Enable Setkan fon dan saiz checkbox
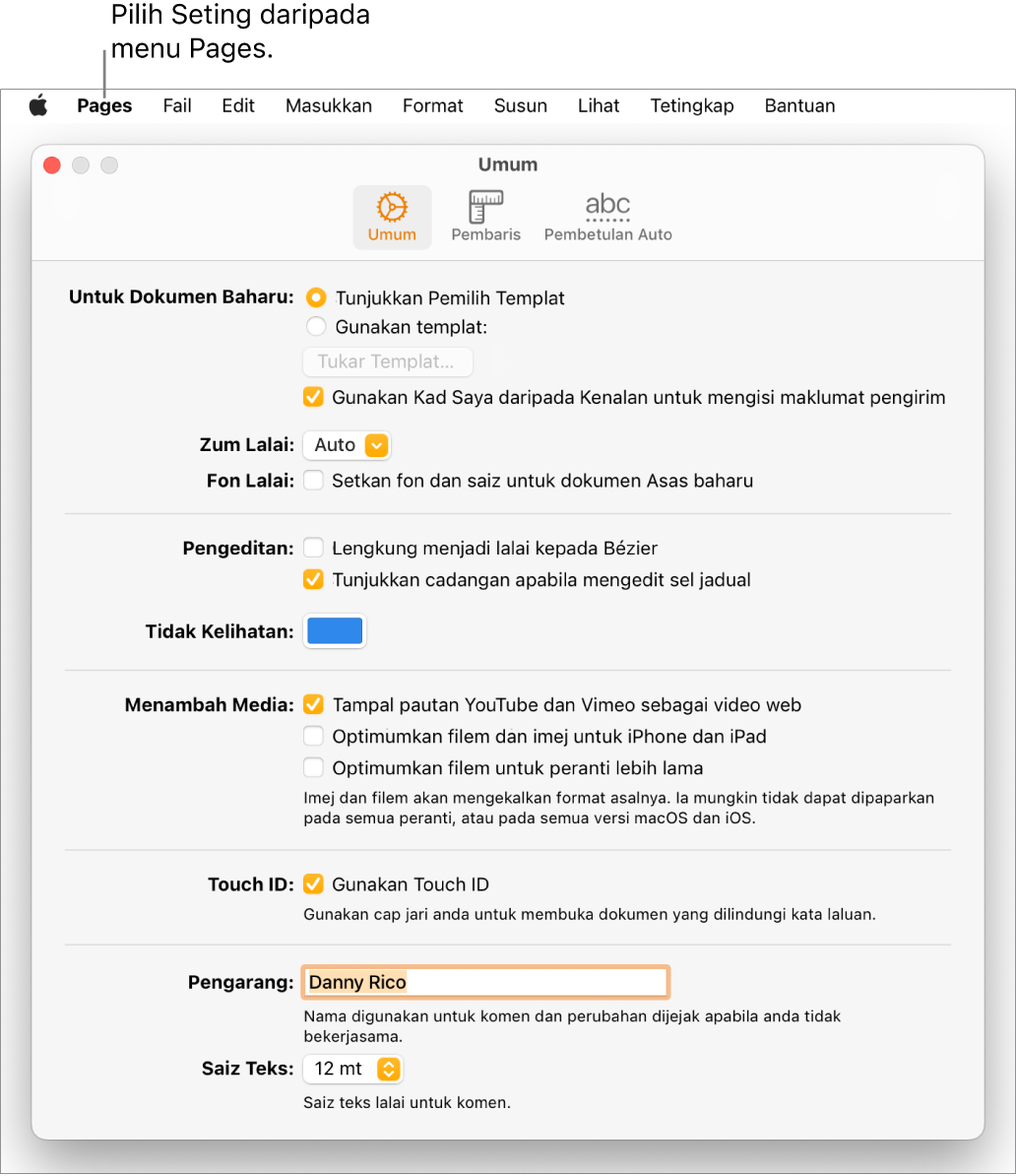The image size is (1016, 1176). click(313, 481)
